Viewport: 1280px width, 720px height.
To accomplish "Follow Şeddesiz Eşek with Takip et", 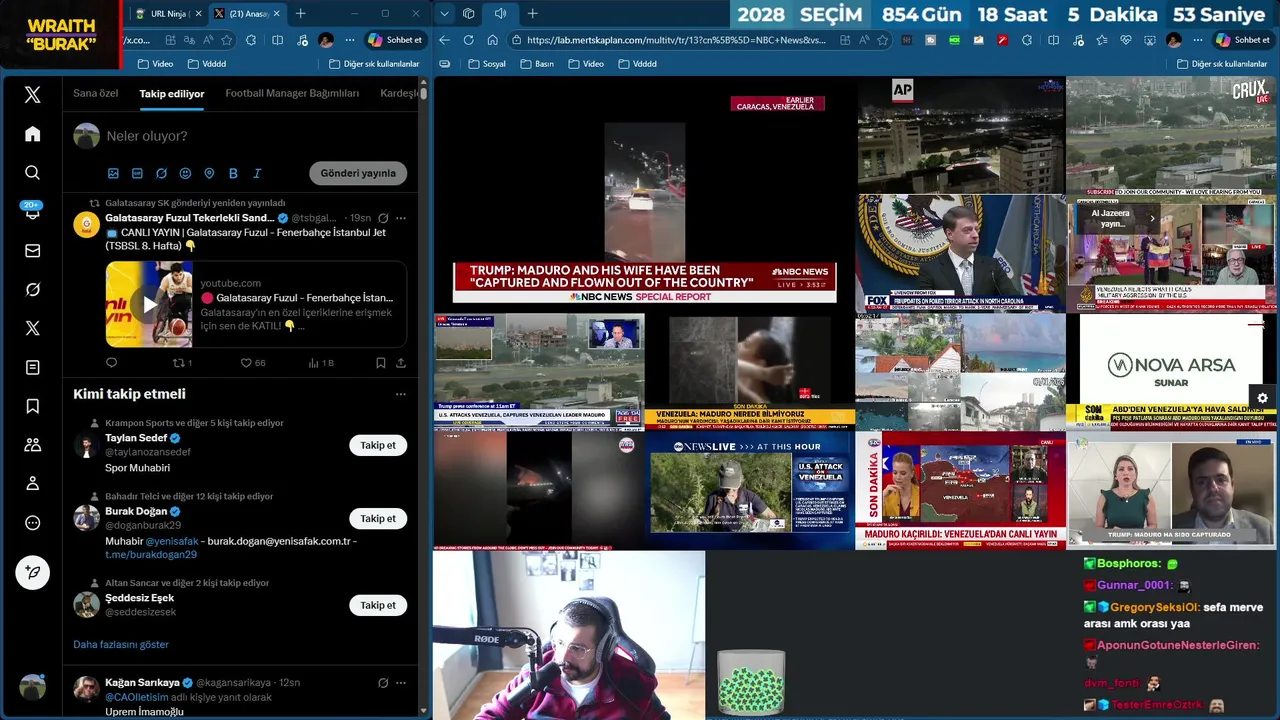I will [378, 605].
